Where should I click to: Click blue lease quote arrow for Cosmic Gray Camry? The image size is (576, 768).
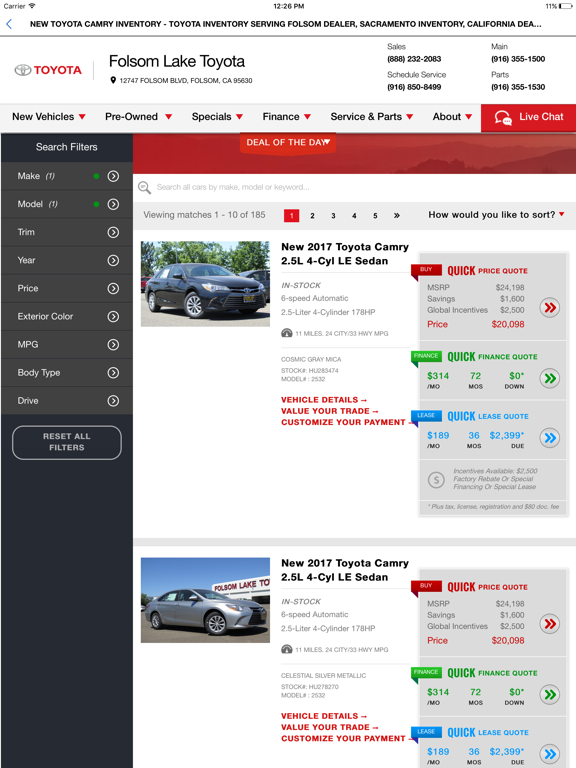550,438
